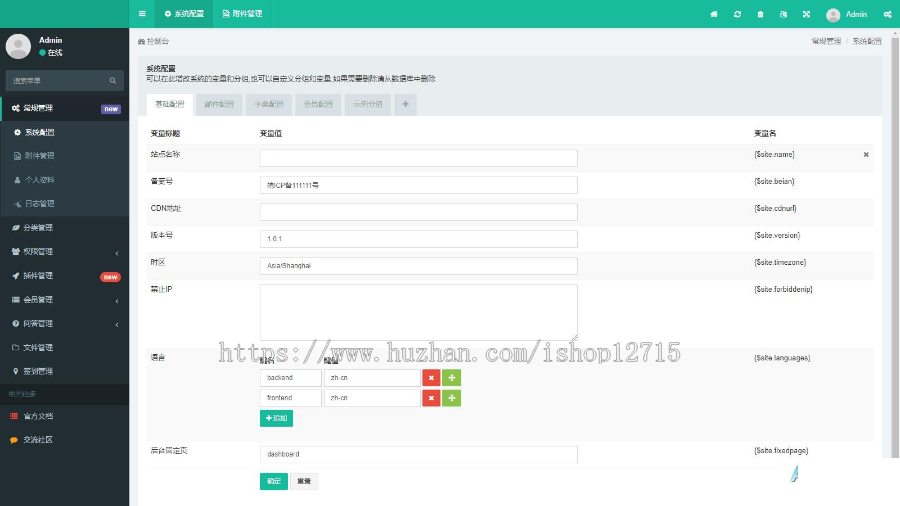The width and height of the screenshot is (900, 506).
Task: Click the CDN地址 input field
Action: 418,212
